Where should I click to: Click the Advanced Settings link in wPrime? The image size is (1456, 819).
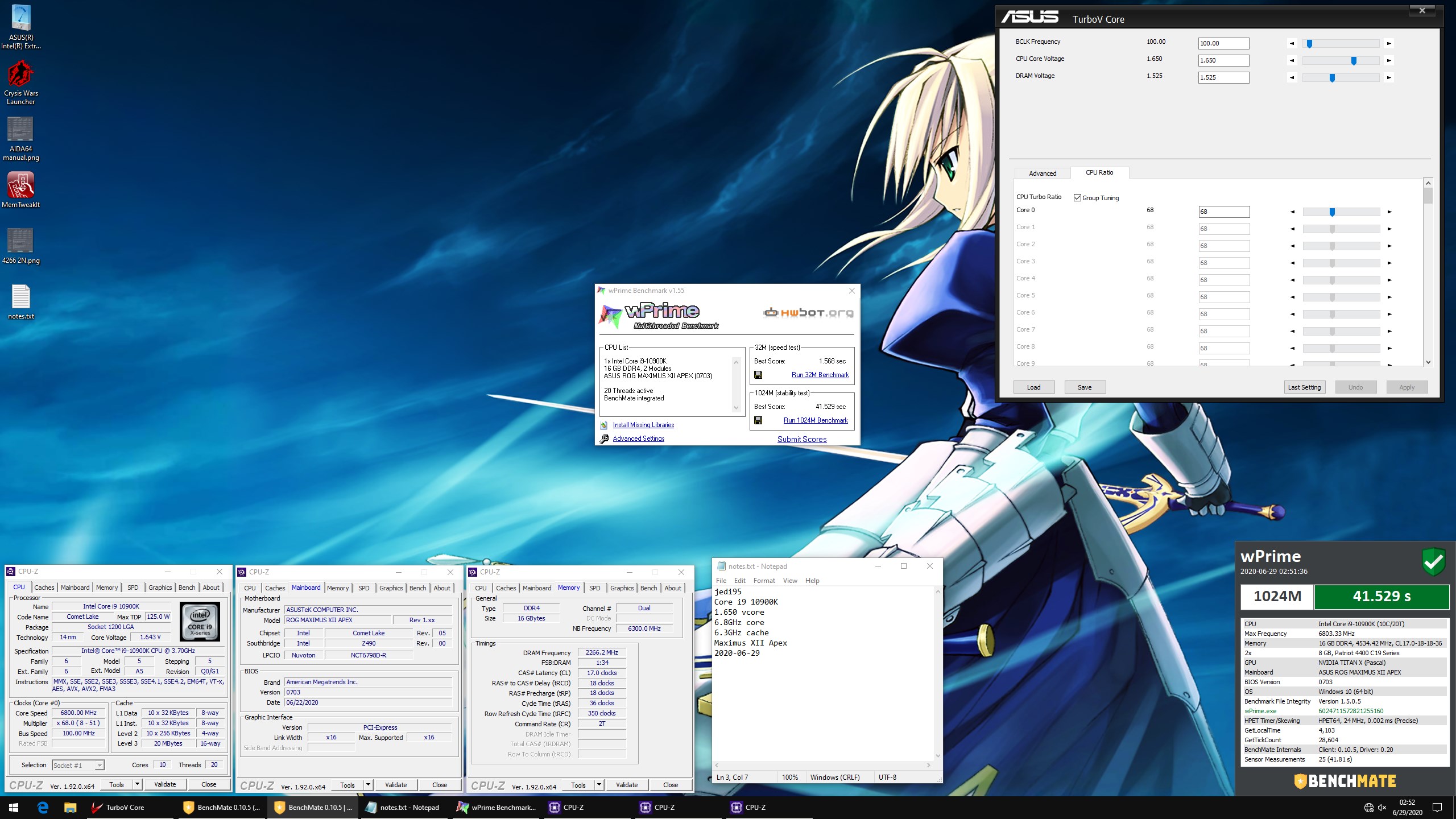(x=638, y=439)
